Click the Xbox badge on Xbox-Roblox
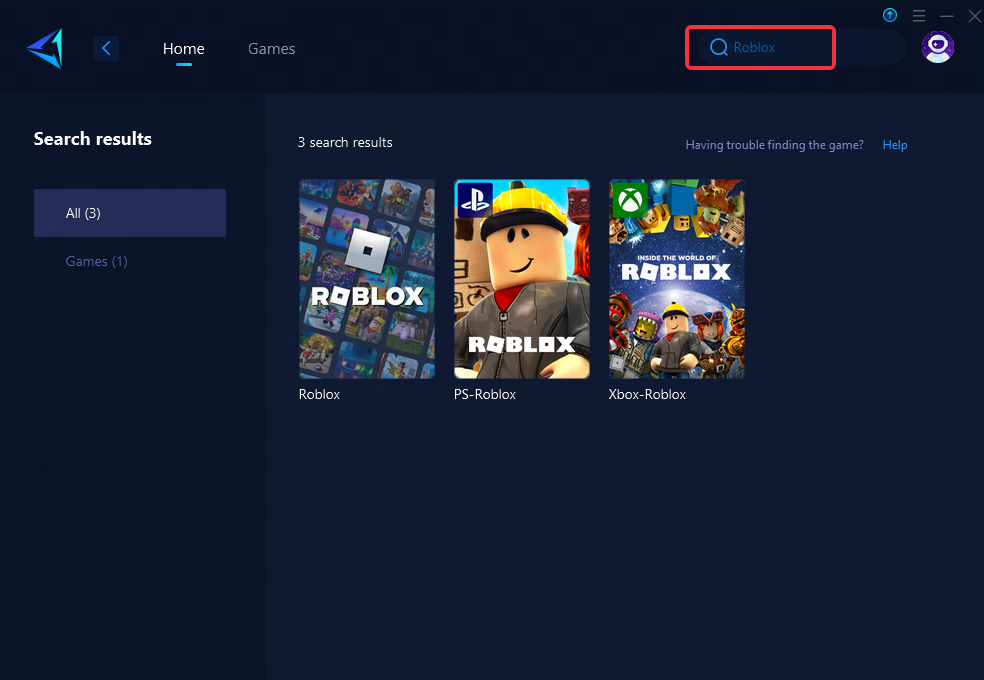 click(629, 199)
